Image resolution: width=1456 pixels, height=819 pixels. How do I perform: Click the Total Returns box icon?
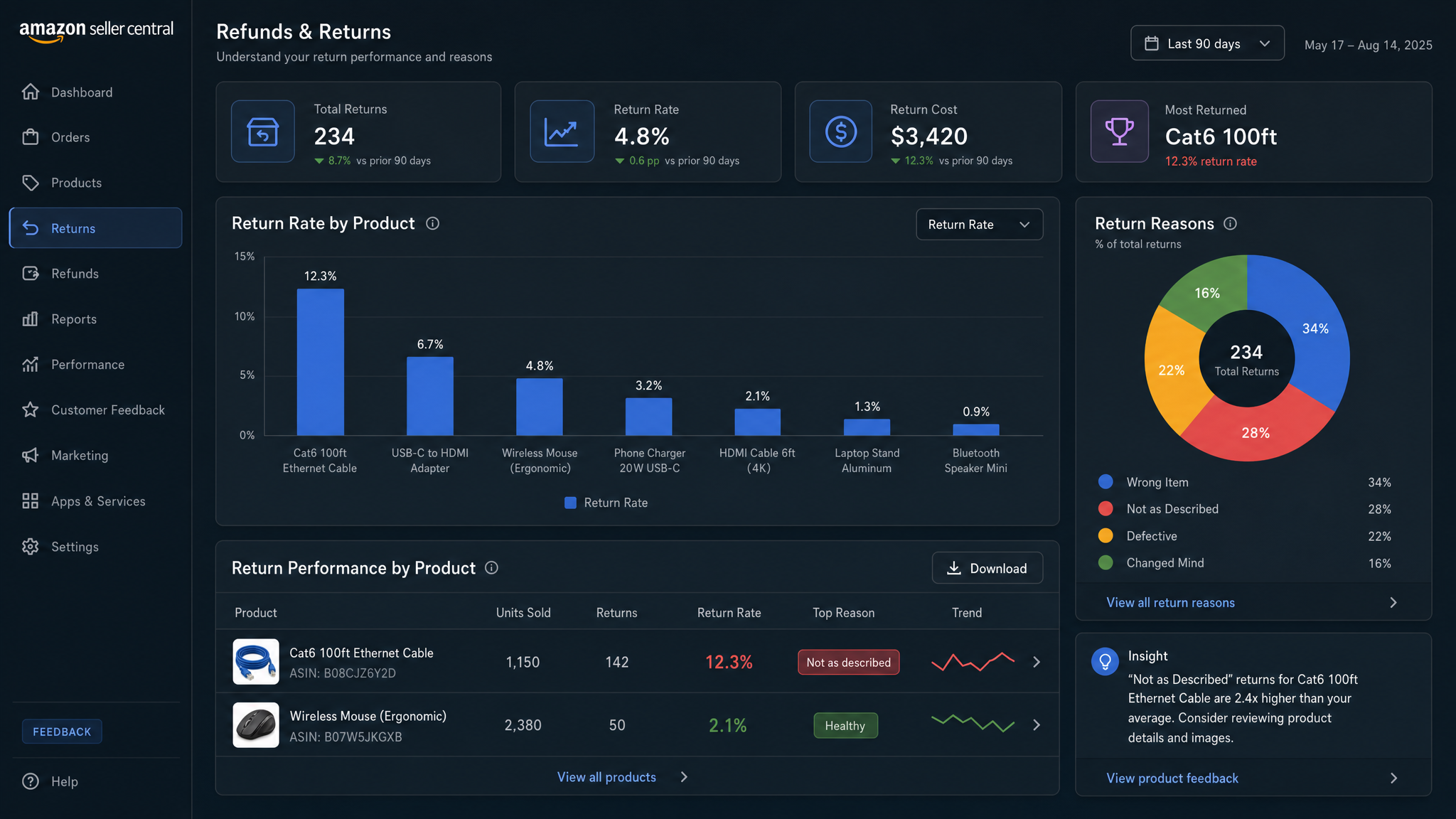click(x=263, y=132)
